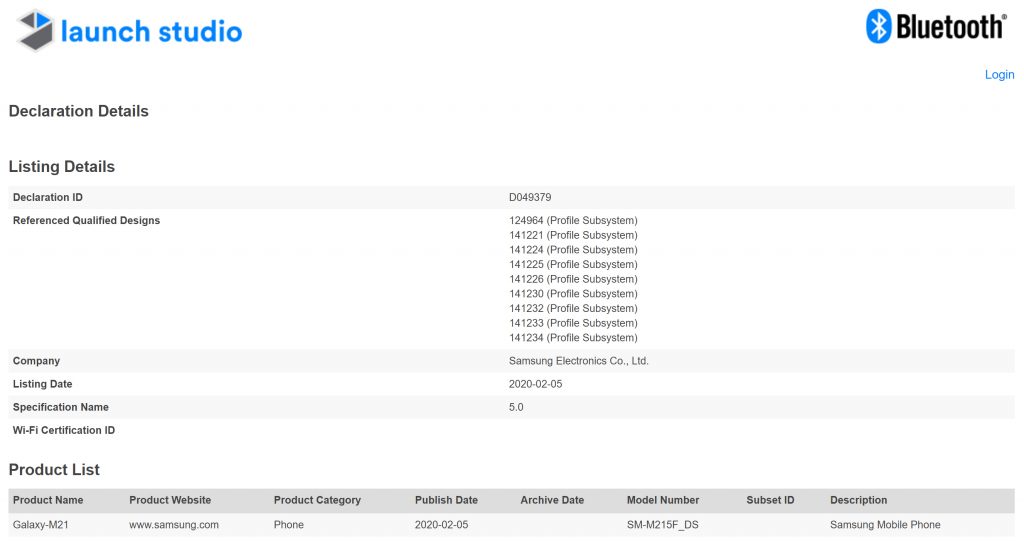1024x543 pixels.
Task: Click the www.samsung.com product website
Action: (x=174, y=524)
